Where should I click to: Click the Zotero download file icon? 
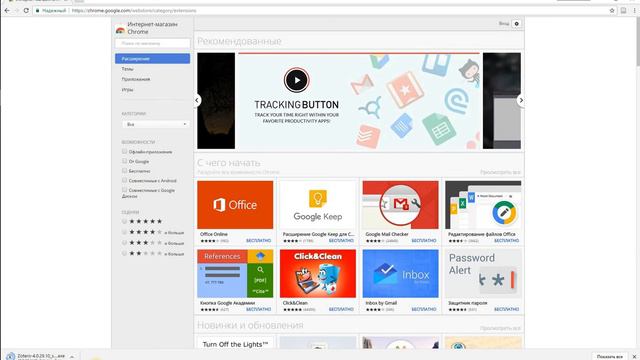point(11,356)
